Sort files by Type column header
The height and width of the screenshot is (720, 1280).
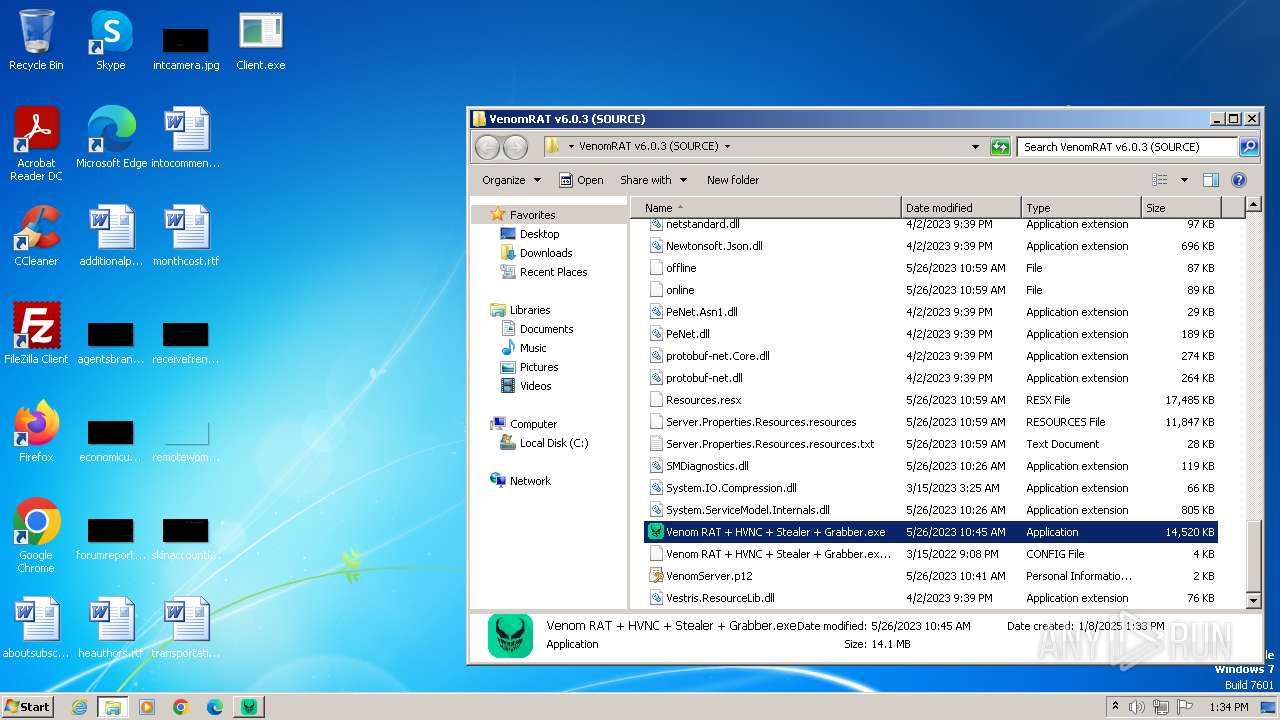(x=1081, y=208)
